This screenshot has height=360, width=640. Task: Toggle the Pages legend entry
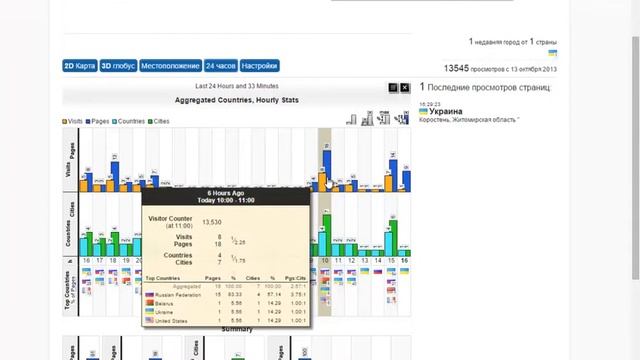[97, 121]
